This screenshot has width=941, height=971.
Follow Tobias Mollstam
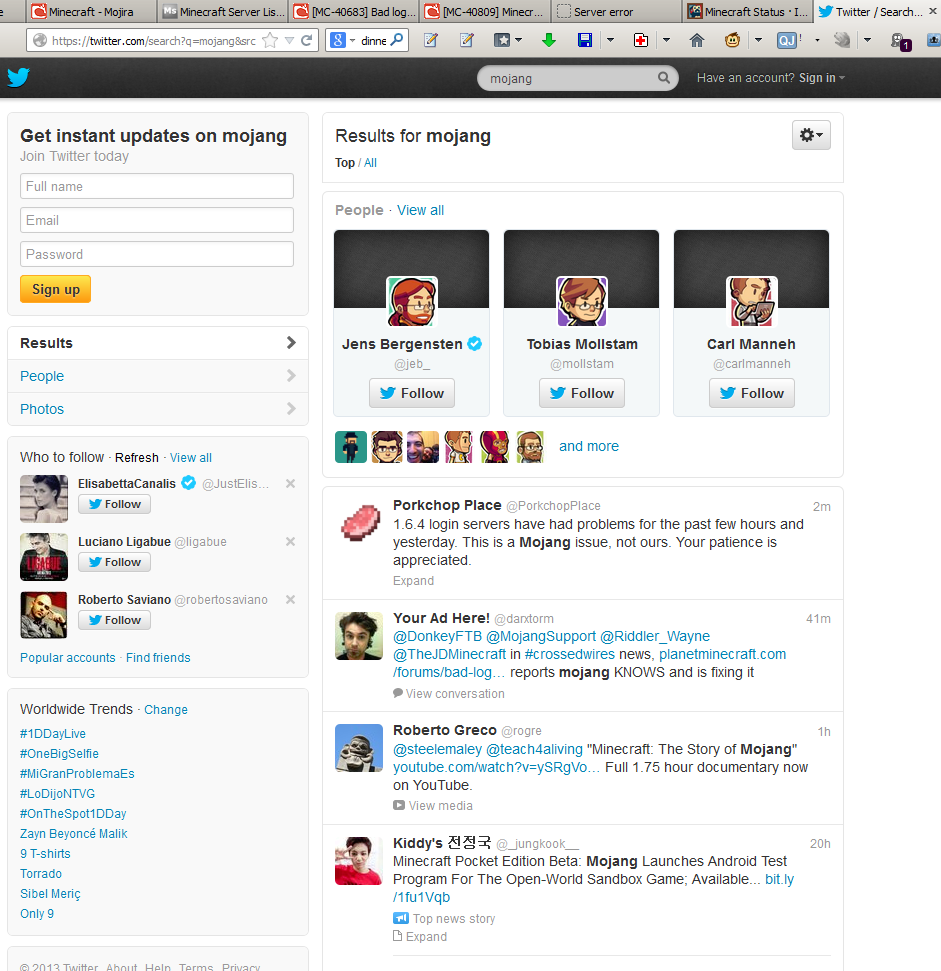(x=582, y=393)
